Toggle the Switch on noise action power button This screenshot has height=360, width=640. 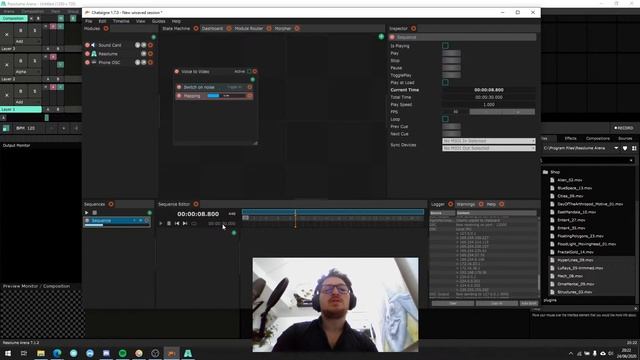[179, 87]
